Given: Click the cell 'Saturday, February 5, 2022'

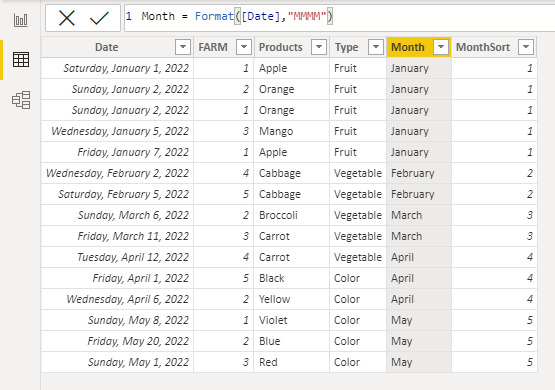Looking at the screenshot, I should pos(118,194).
